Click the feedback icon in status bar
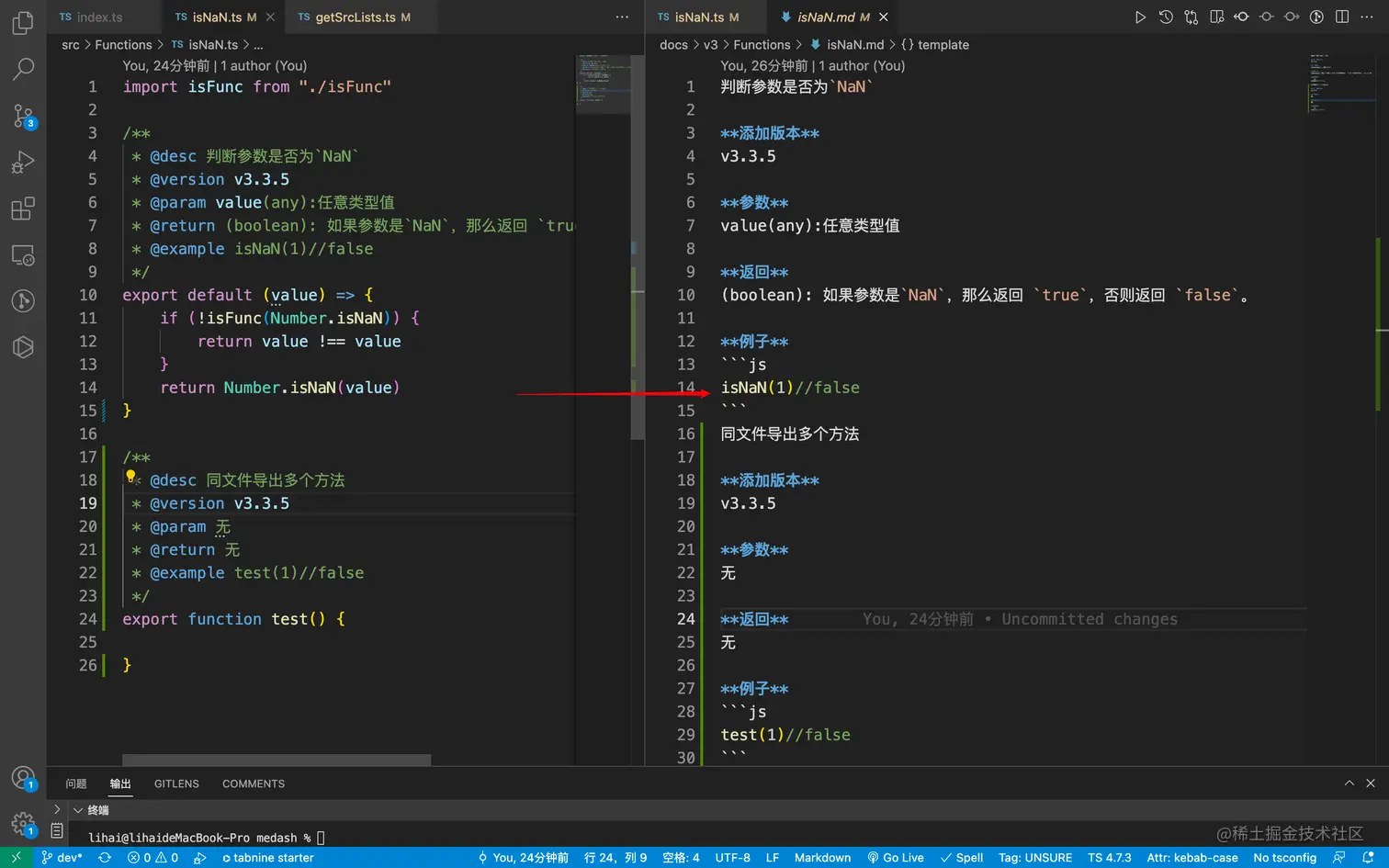Viewport: 1389px width, 868px height. (1339, 858)
